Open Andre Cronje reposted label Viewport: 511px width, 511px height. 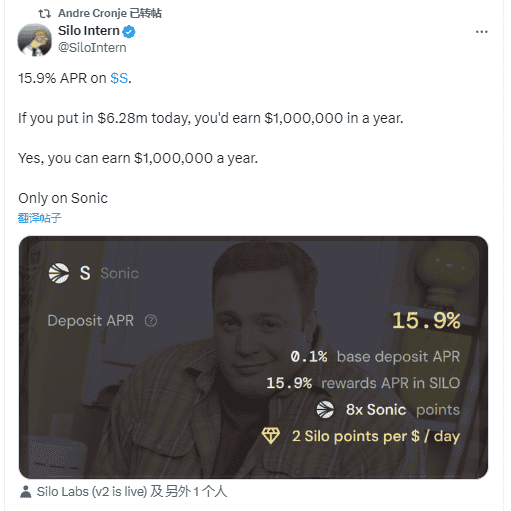(x=110, y=13)
